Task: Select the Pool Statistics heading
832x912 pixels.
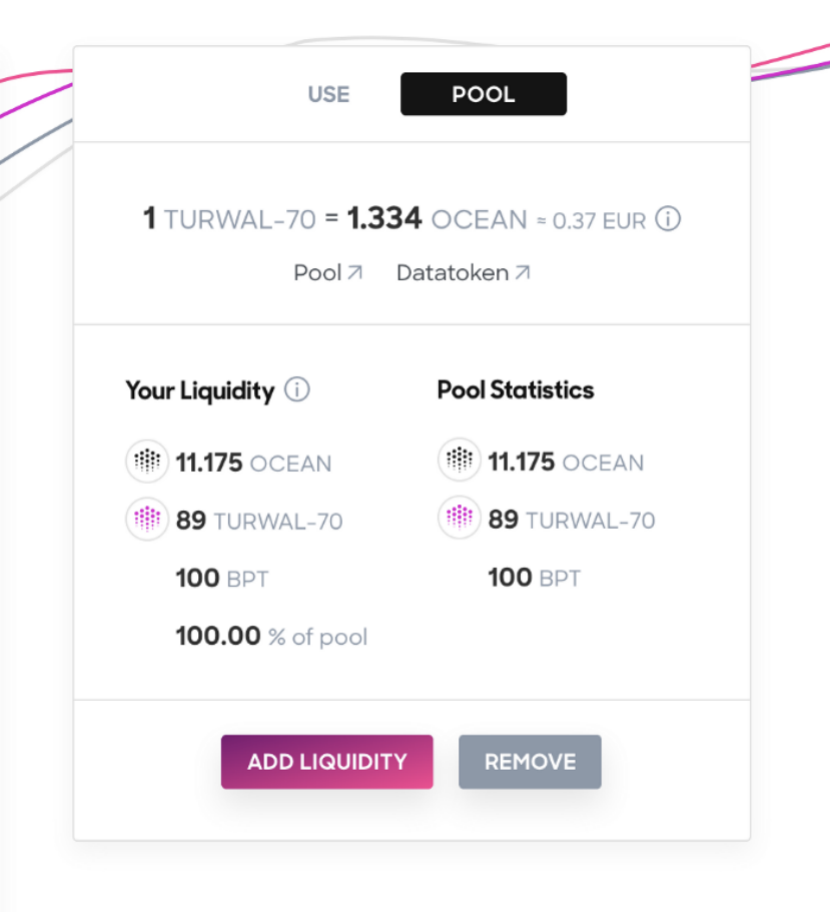Action: pyautogui.click(x=515, y=390)
